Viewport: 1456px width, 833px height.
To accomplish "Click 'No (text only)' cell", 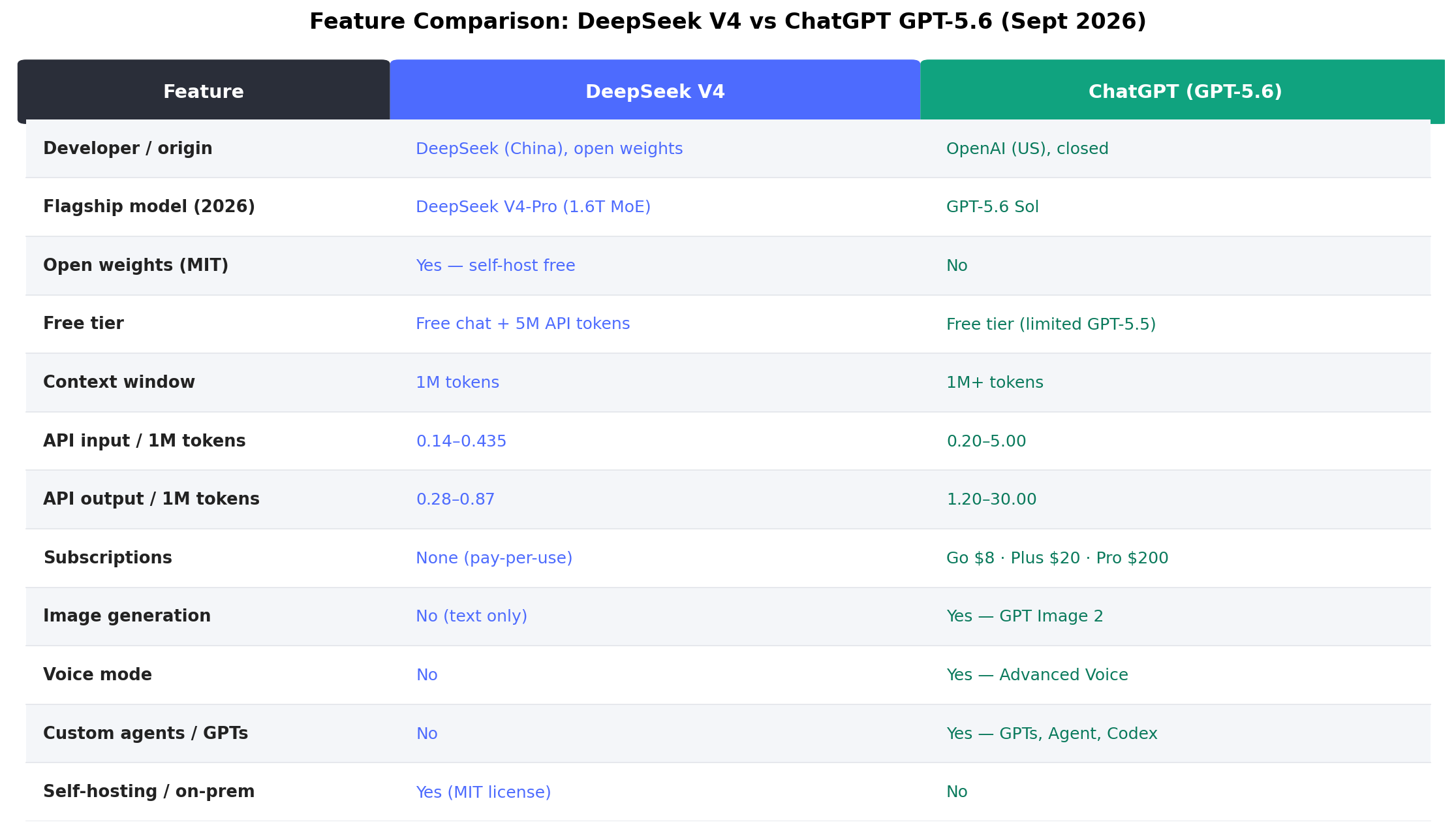I will (471, 616).
